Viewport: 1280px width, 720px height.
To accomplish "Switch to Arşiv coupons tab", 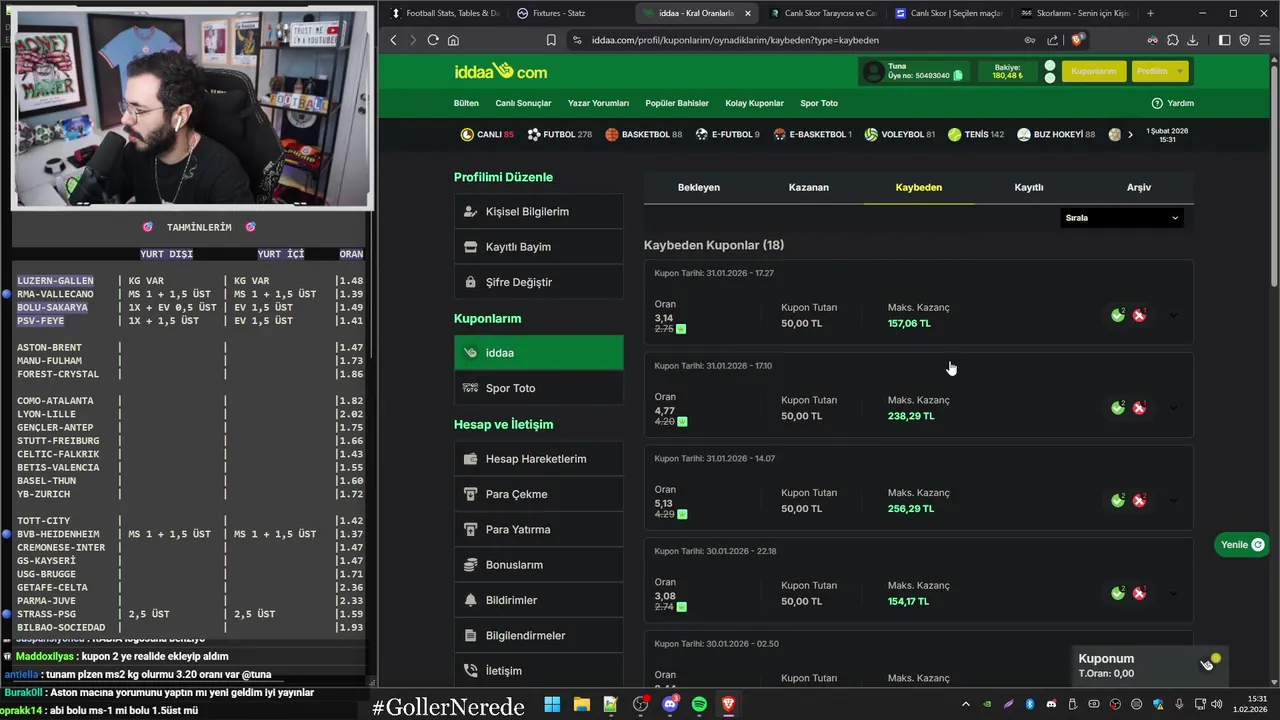I will tap(1139, 187).
